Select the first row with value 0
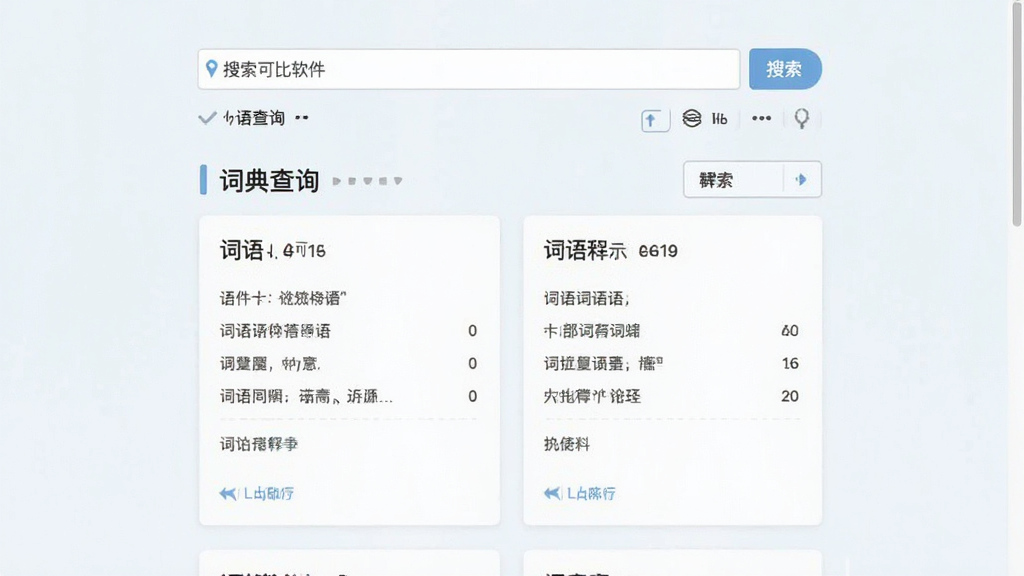1024x576 pixels. click(x=348, y=331)
